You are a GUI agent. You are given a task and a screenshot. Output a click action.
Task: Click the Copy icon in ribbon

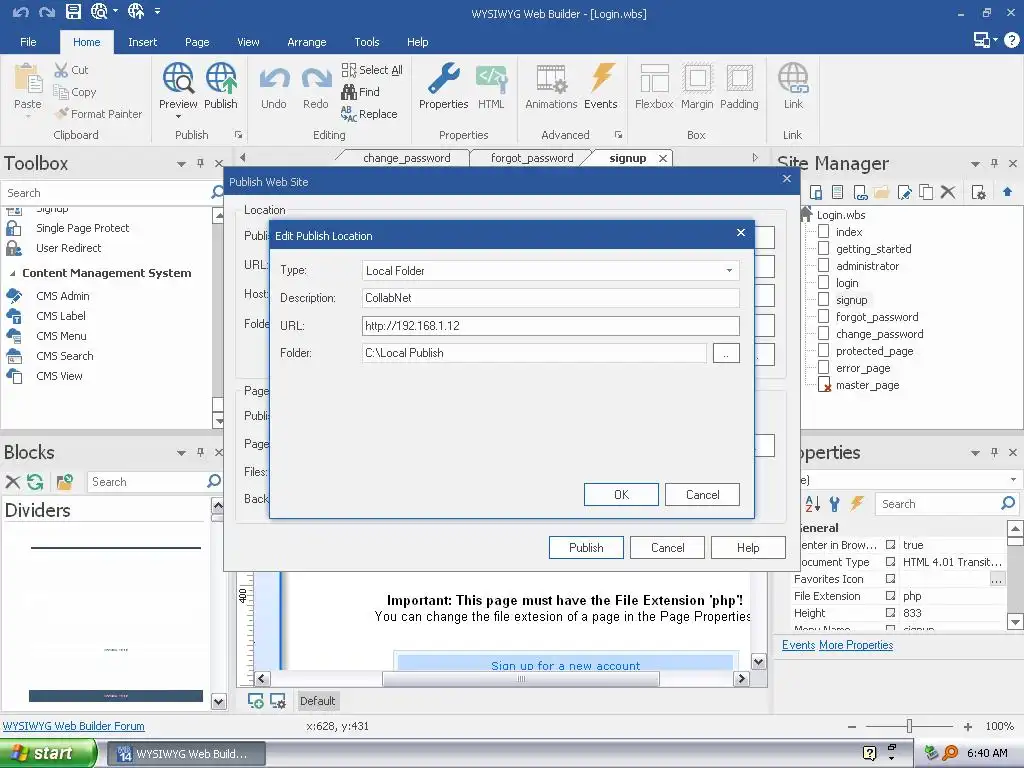(61, 92)
